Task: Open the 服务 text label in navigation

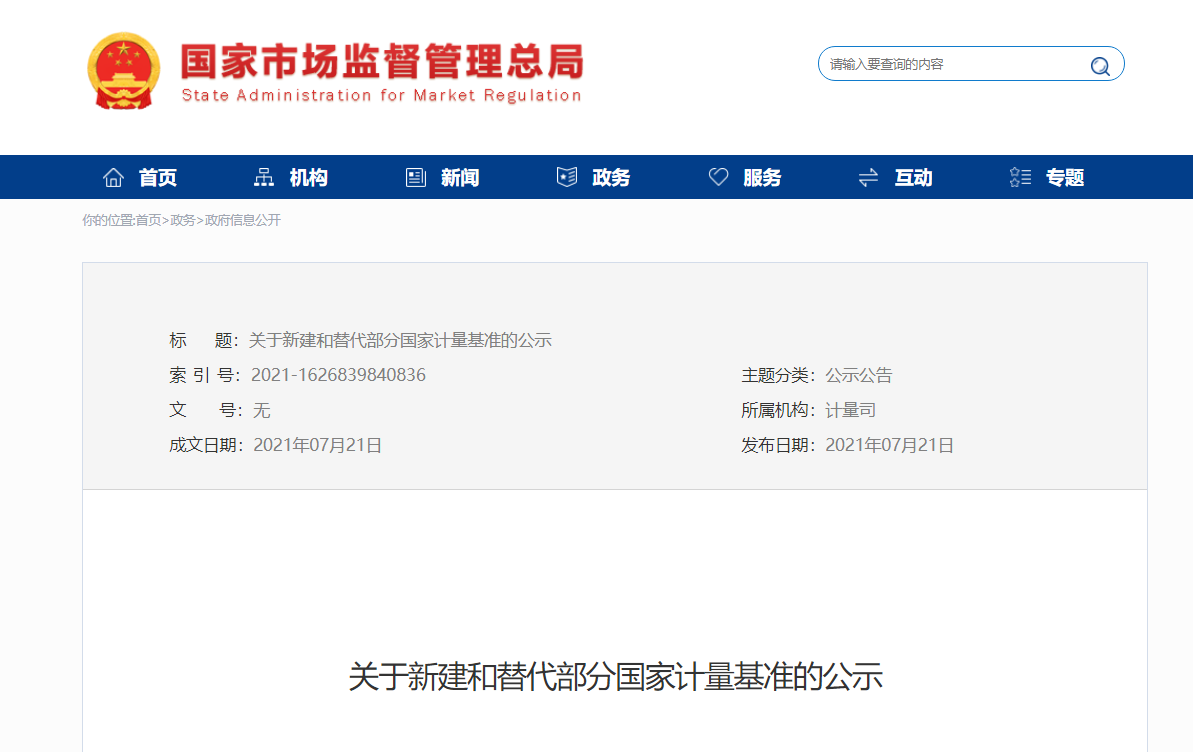Action: pyautogui.click(x=762, y=178)
